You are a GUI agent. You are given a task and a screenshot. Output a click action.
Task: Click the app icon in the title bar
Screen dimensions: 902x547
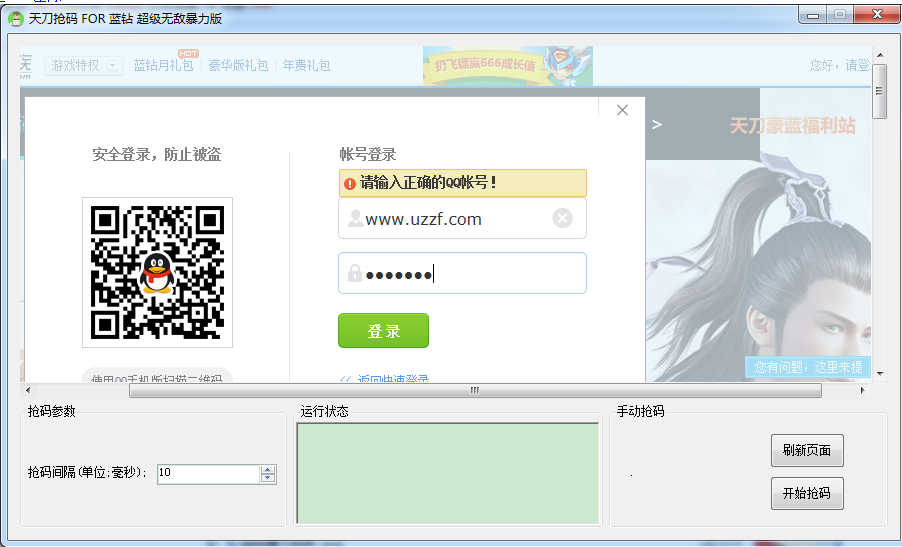16,18
